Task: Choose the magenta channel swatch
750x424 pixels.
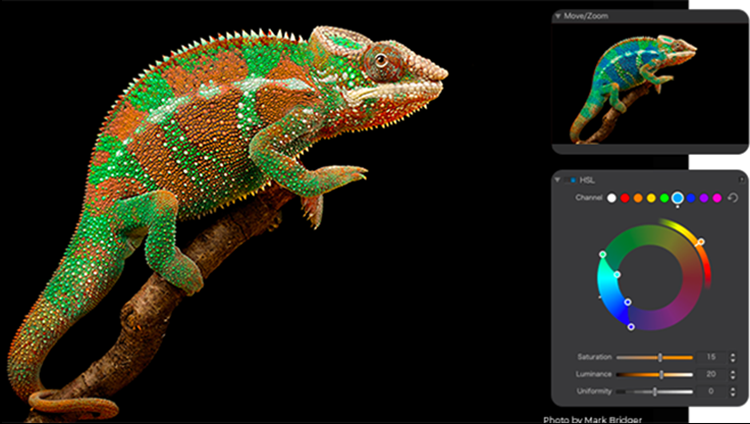Action: coord(717,199)
